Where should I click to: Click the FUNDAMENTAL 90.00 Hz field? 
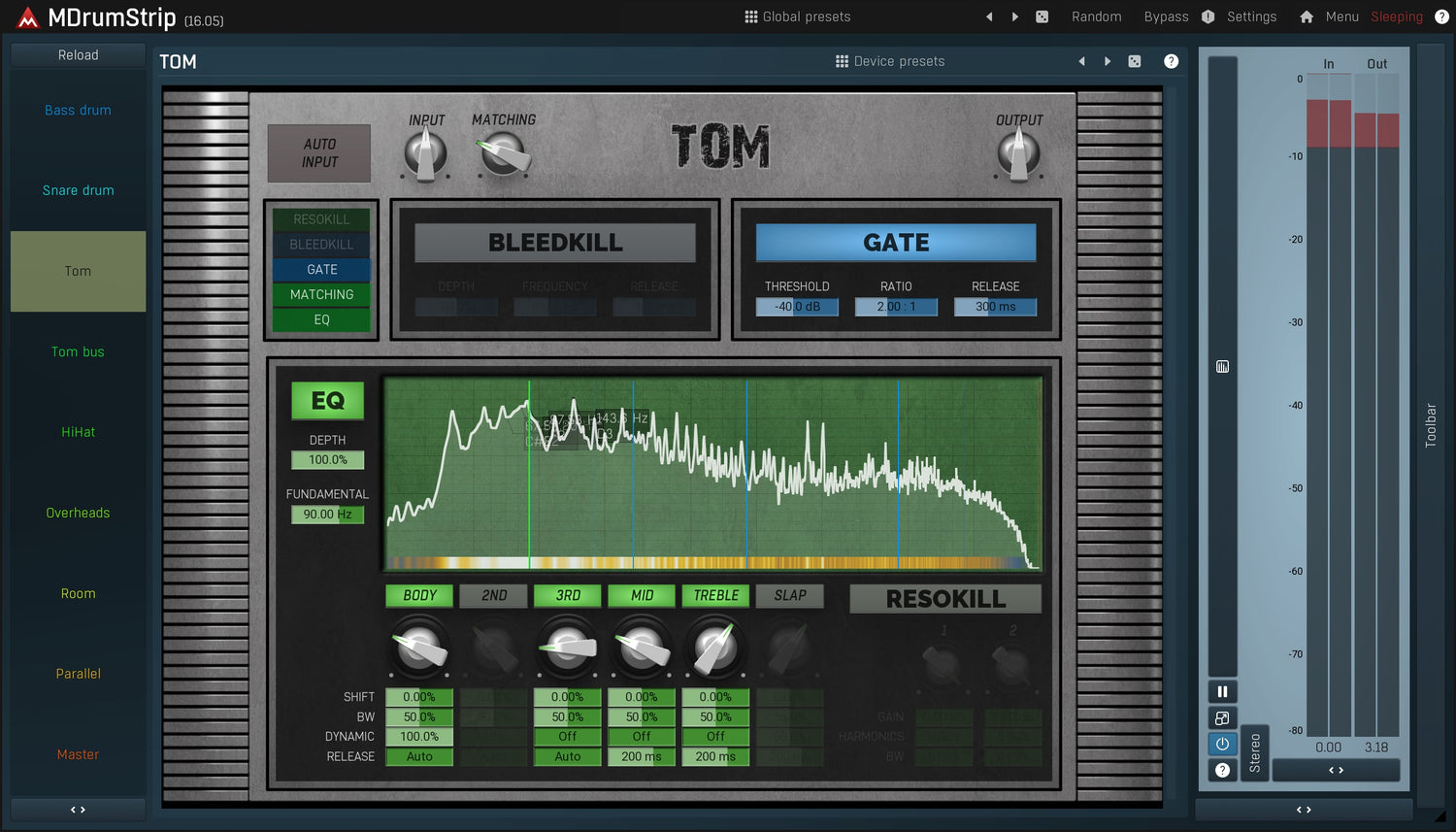(x=327, y=515)
